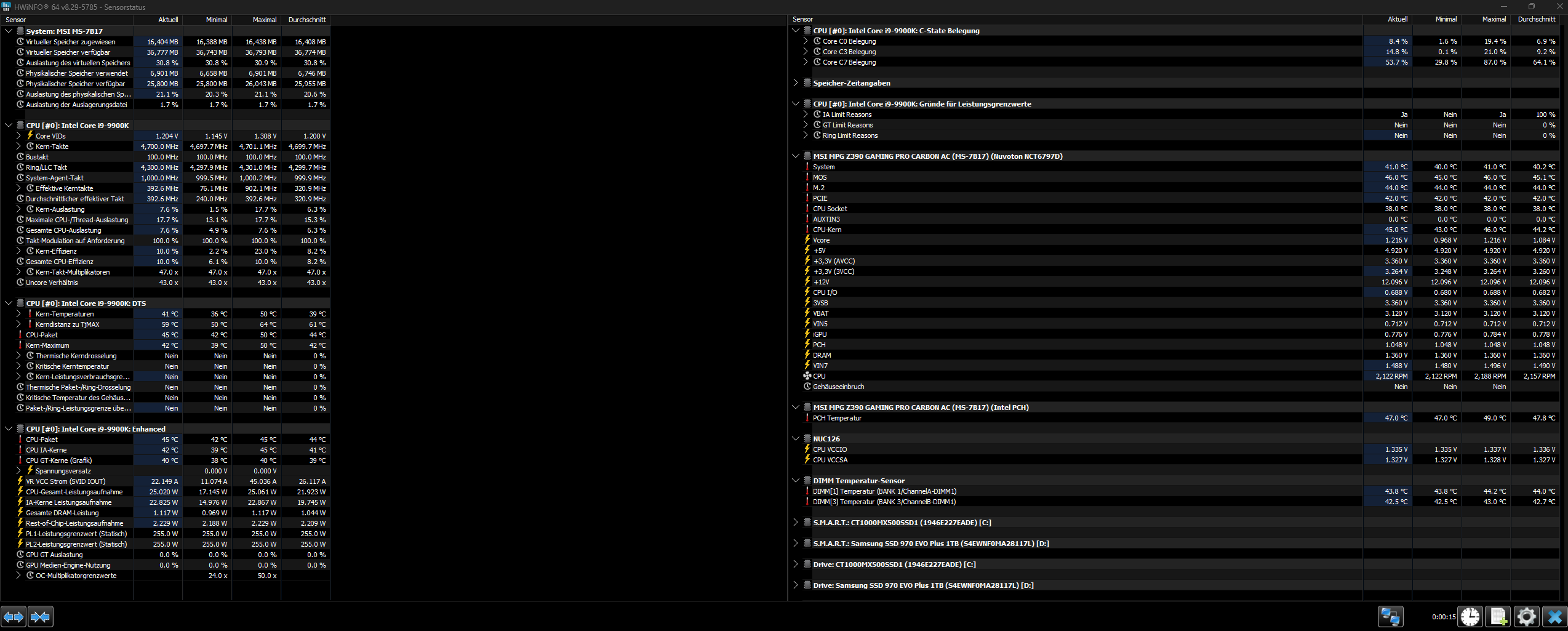Reset min/max values with the clock button
This screenshot has height=631, width=1568.
(1470, 616)
